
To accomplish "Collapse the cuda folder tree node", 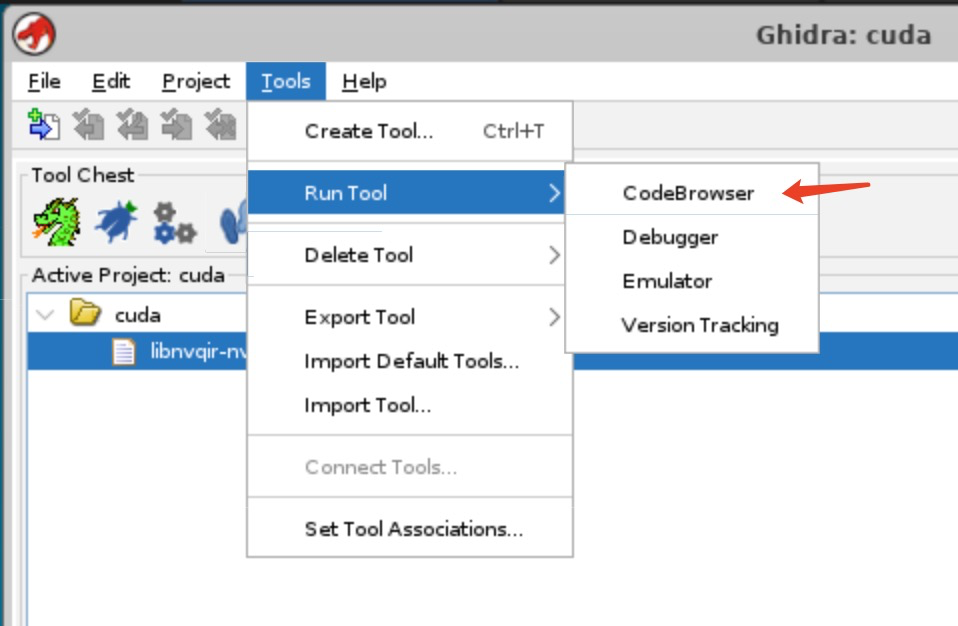I will [x=45, y=315].
